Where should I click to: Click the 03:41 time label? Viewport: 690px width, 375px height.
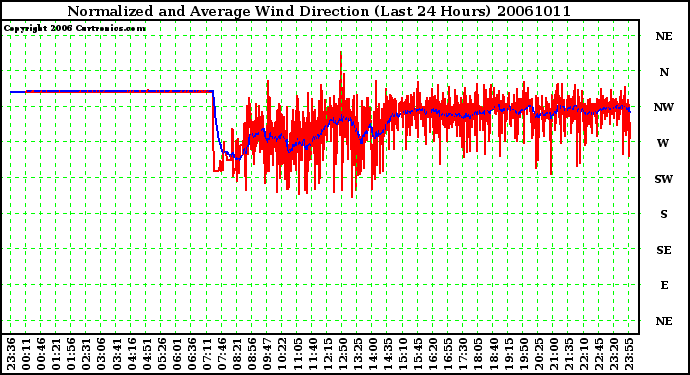tap(117, 354)
